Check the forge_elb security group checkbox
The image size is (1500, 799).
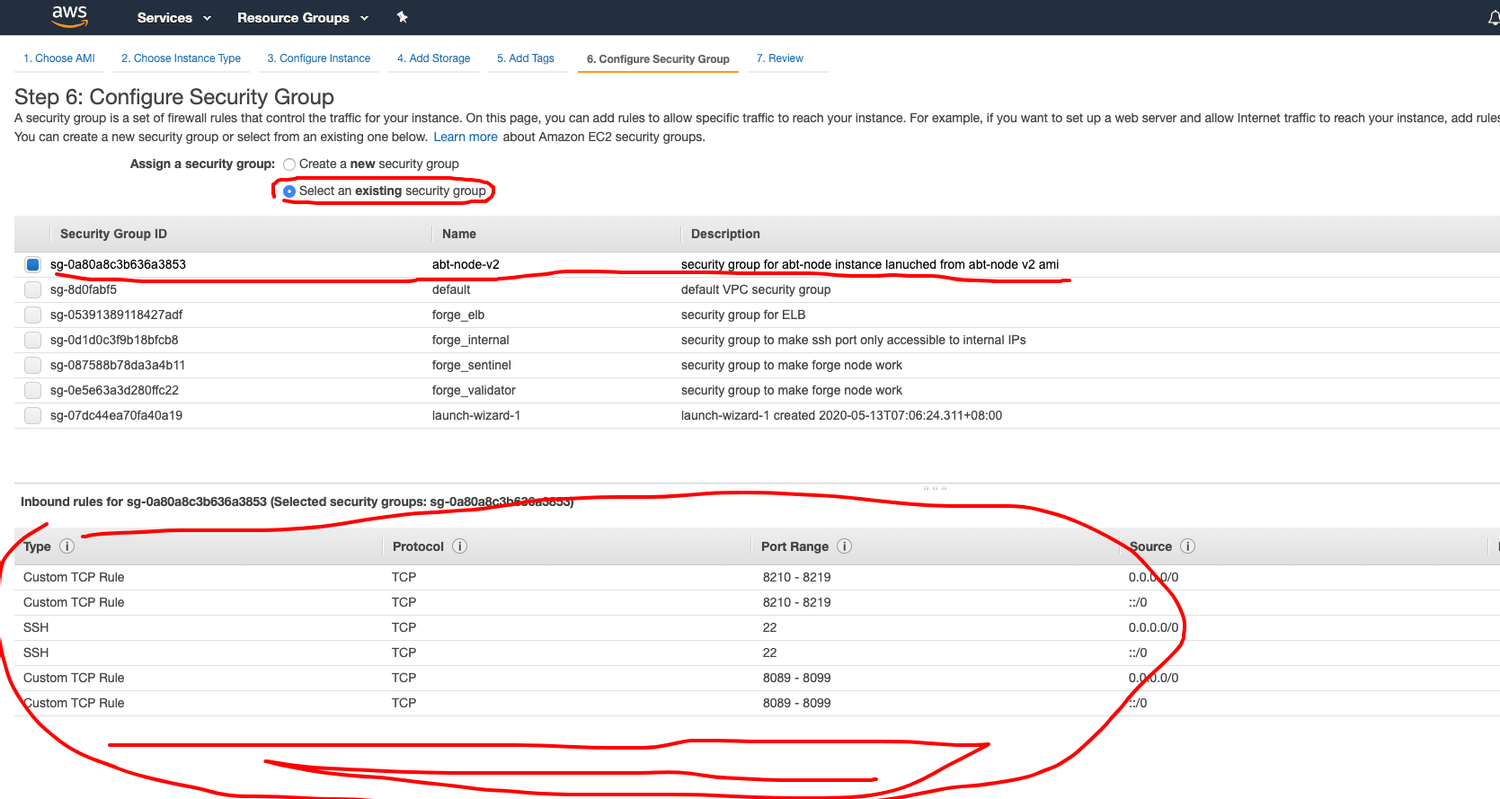(33, 315)
